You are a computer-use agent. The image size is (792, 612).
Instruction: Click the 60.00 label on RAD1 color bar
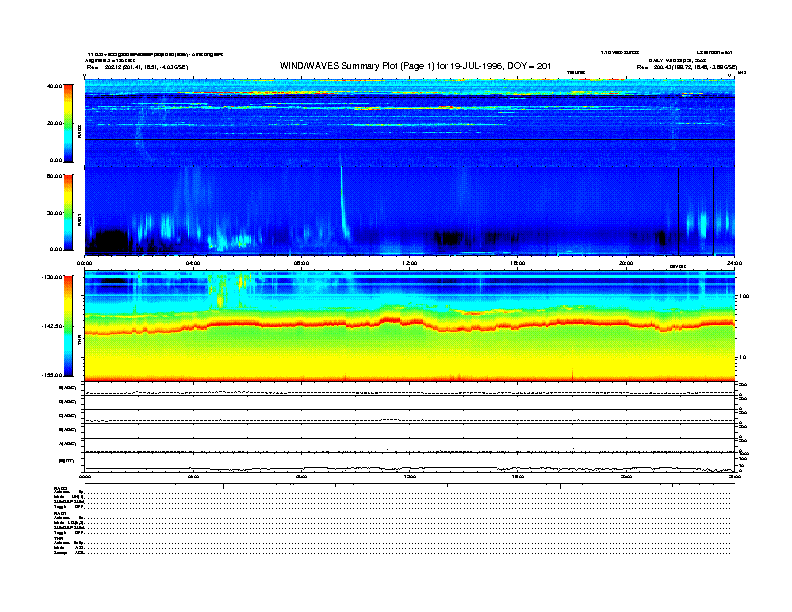tap(54, 176)
